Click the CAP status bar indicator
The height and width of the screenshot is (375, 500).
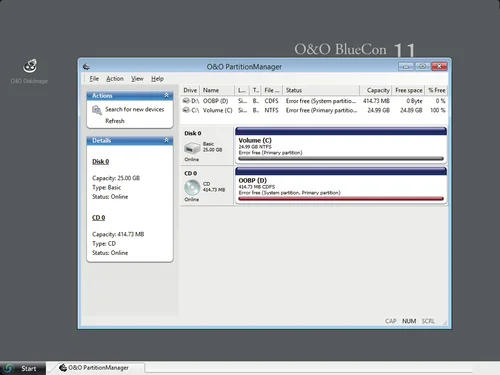tap(390, 321)
